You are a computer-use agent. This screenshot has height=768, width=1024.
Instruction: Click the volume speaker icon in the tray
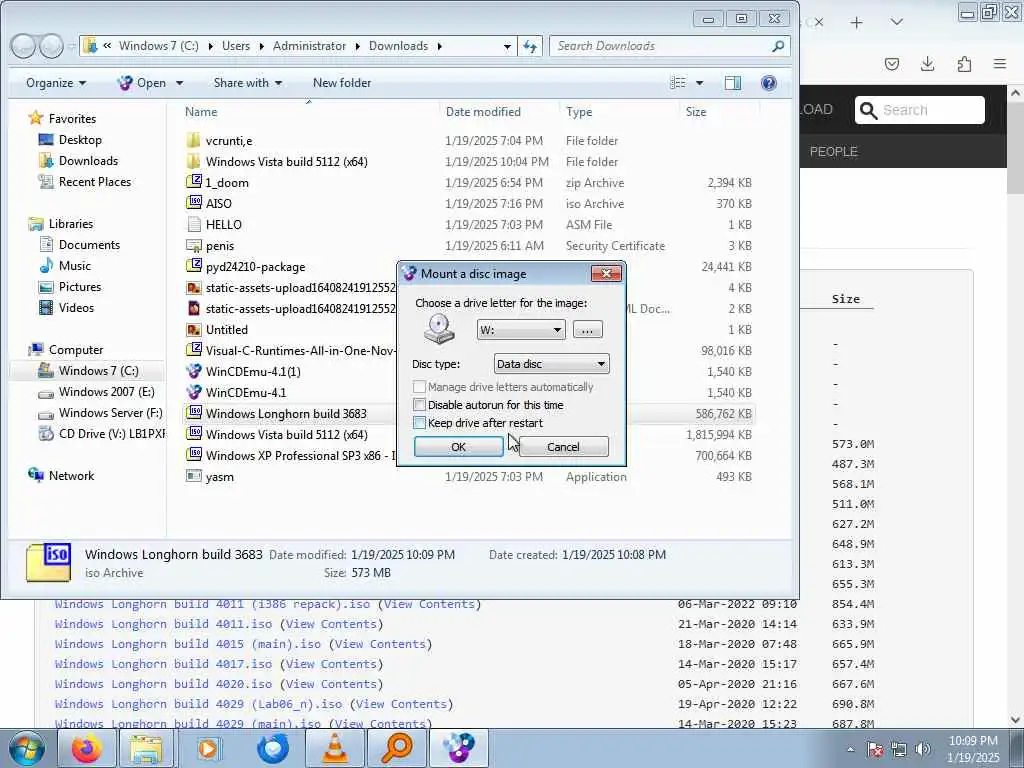tap(923, 749)
